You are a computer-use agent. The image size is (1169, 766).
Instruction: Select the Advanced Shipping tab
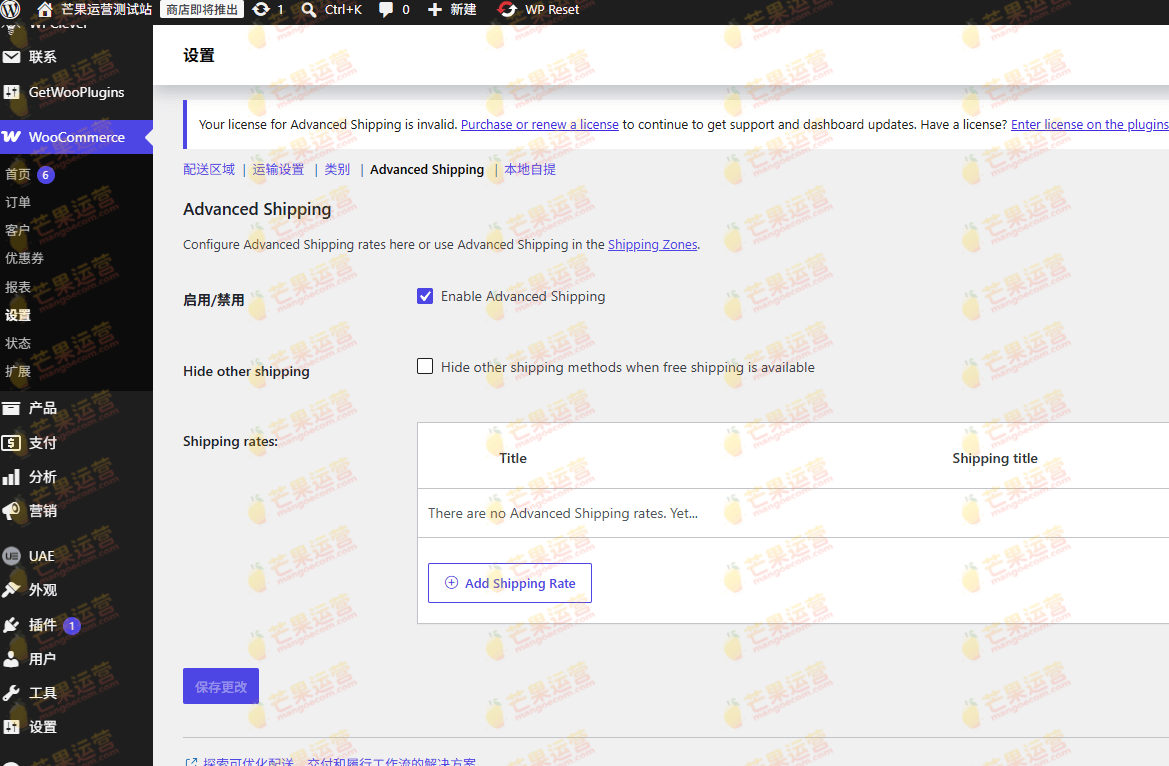(427, 169)
